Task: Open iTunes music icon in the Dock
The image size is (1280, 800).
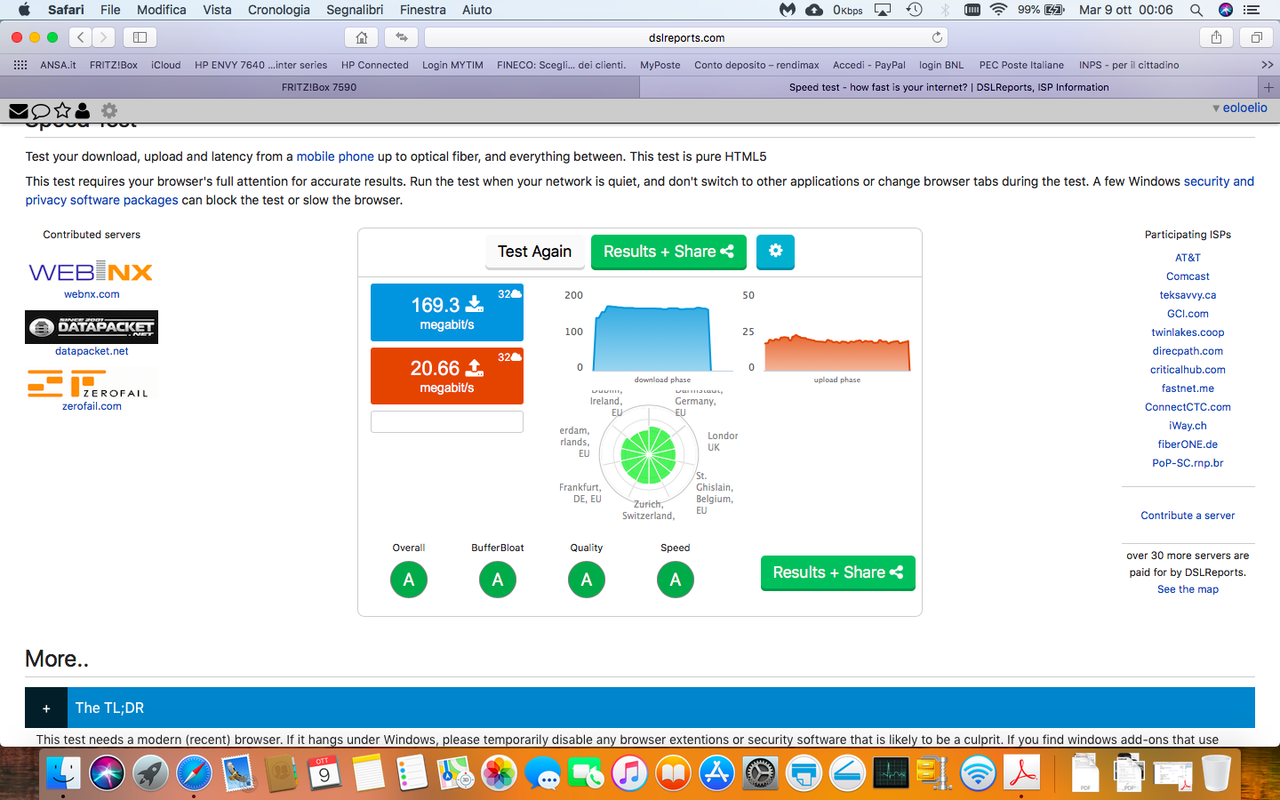Action: point(629,773)
